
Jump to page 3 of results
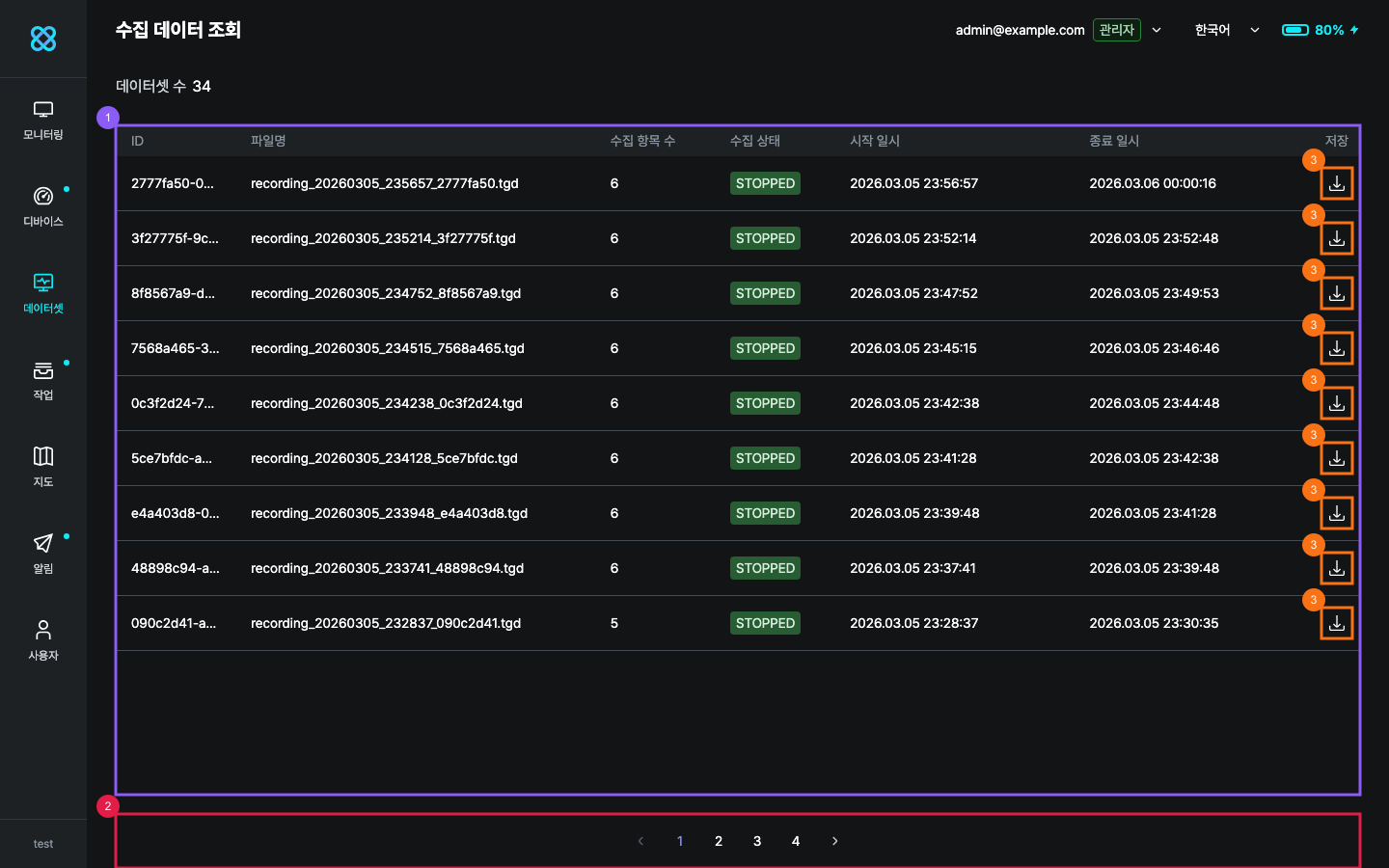tap(757, 841)
